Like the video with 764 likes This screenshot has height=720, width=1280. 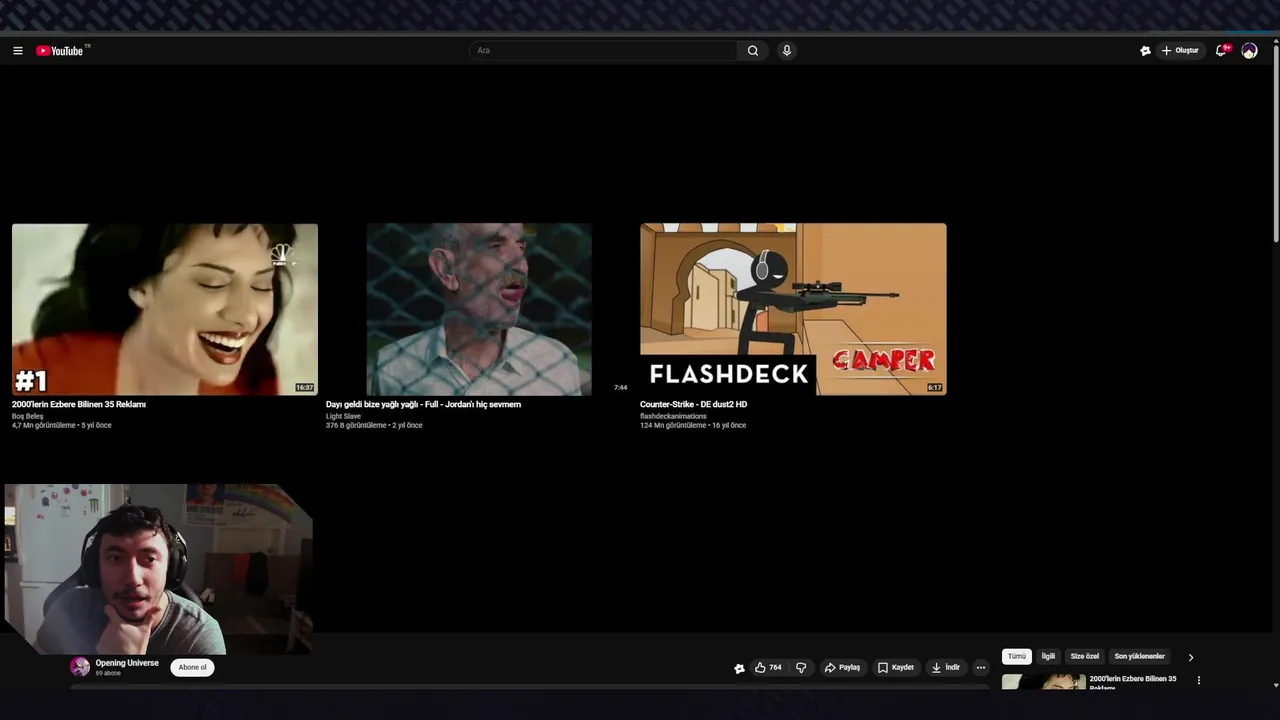point(768,667)
